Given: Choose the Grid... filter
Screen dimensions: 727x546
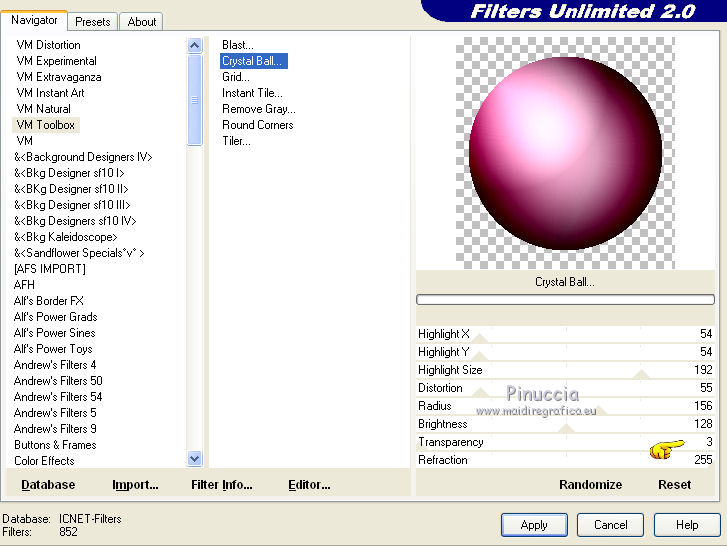Looking at the screenshot, I should pyautogui.click(x=236, y=77).
